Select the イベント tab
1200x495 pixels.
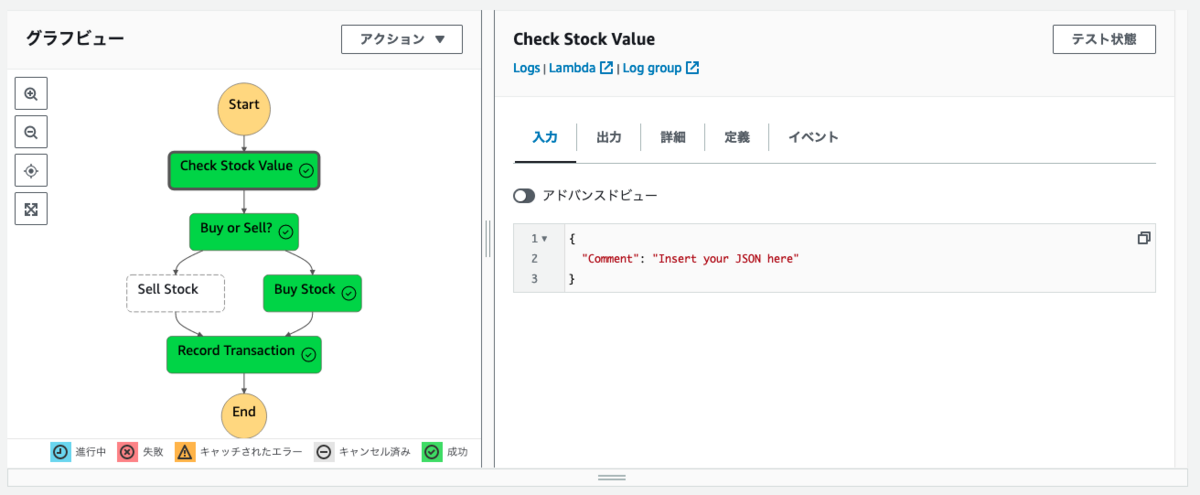tap(813, 137)
